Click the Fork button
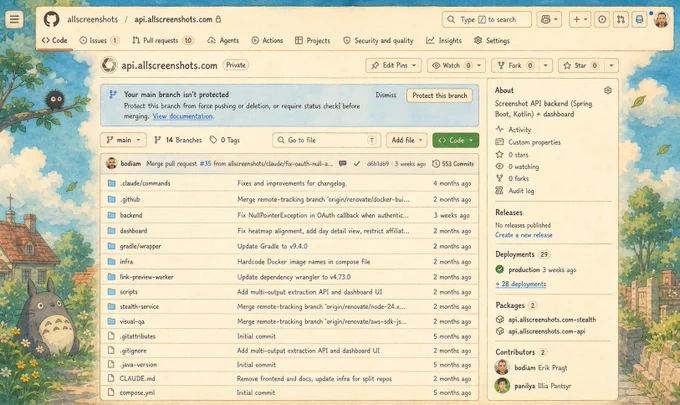 pyautogui.click(x=515, y=65)
